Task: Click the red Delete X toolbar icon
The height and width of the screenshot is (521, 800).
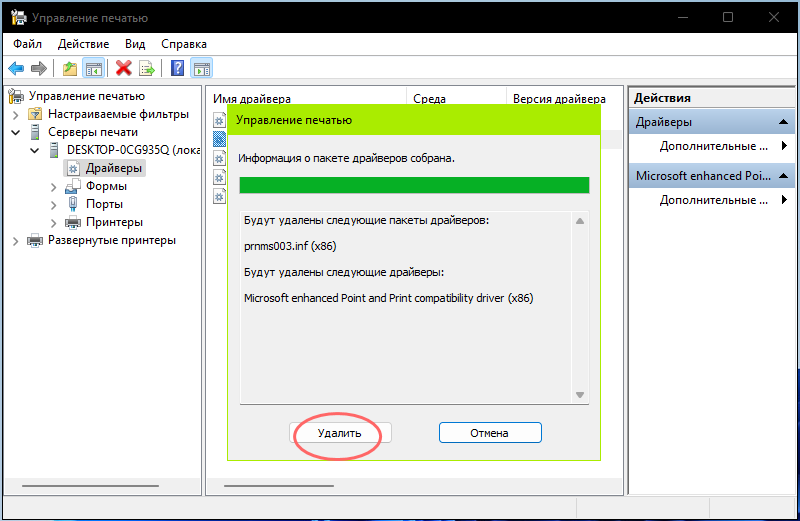Action: [123, 68]
